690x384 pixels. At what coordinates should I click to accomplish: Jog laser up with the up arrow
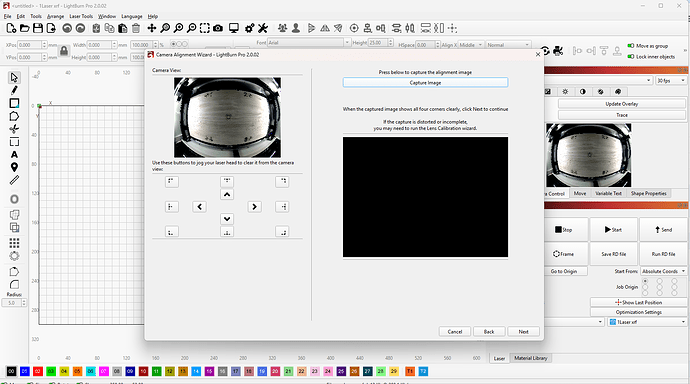click(227, 194)
